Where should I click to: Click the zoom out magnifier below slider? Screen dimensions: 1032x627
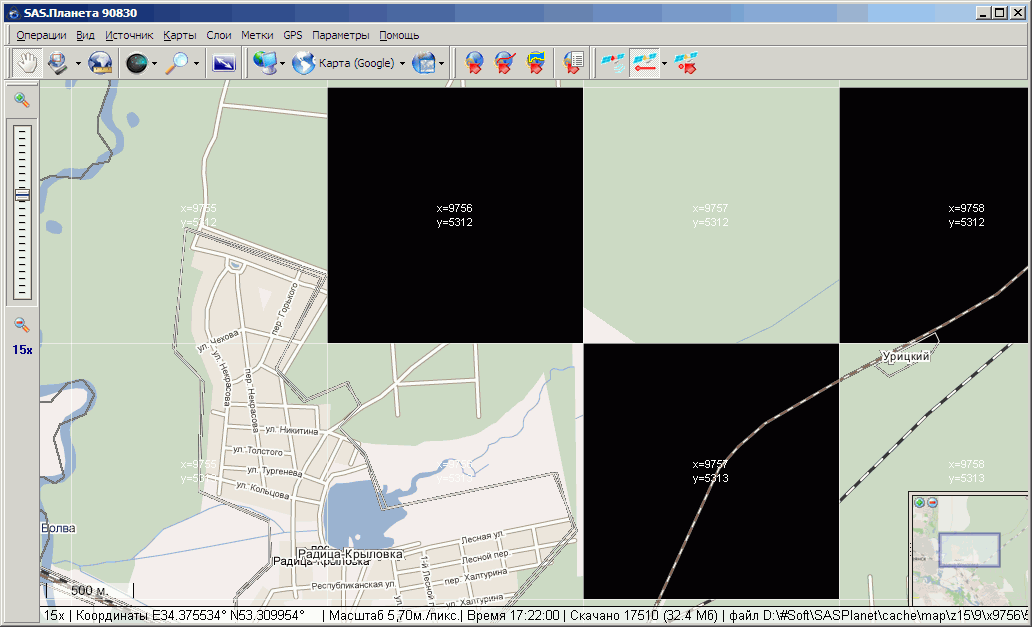click(x=22, y=325)
